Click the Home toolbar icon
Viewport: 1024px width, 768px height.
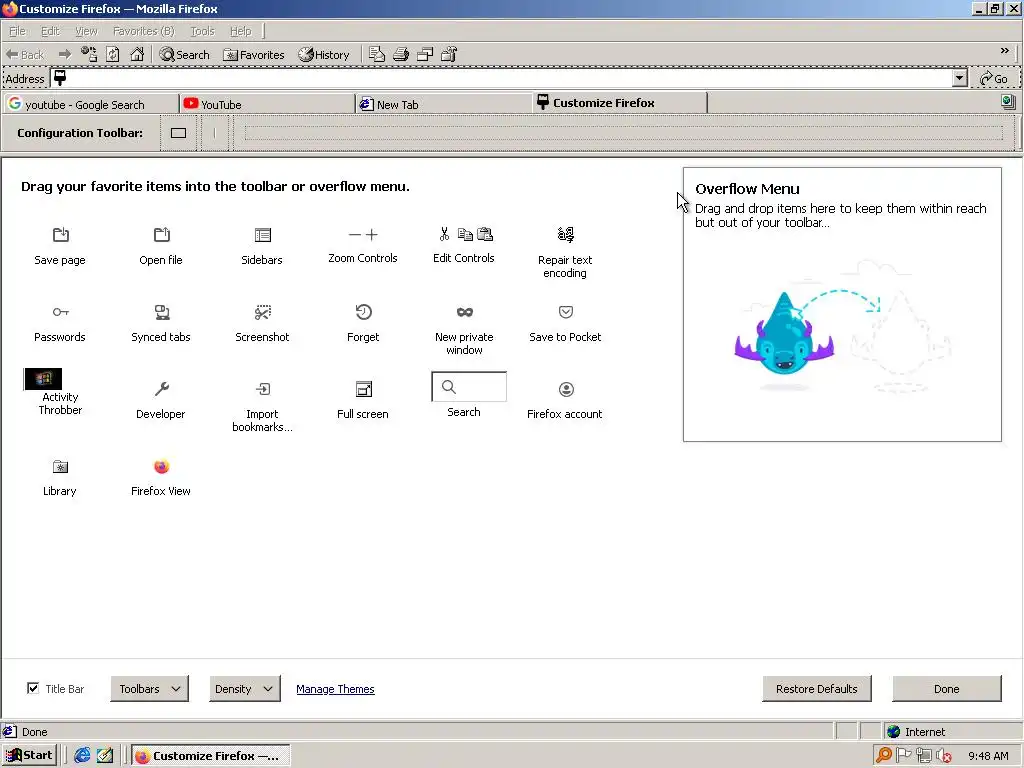click(x=137, y=54)
